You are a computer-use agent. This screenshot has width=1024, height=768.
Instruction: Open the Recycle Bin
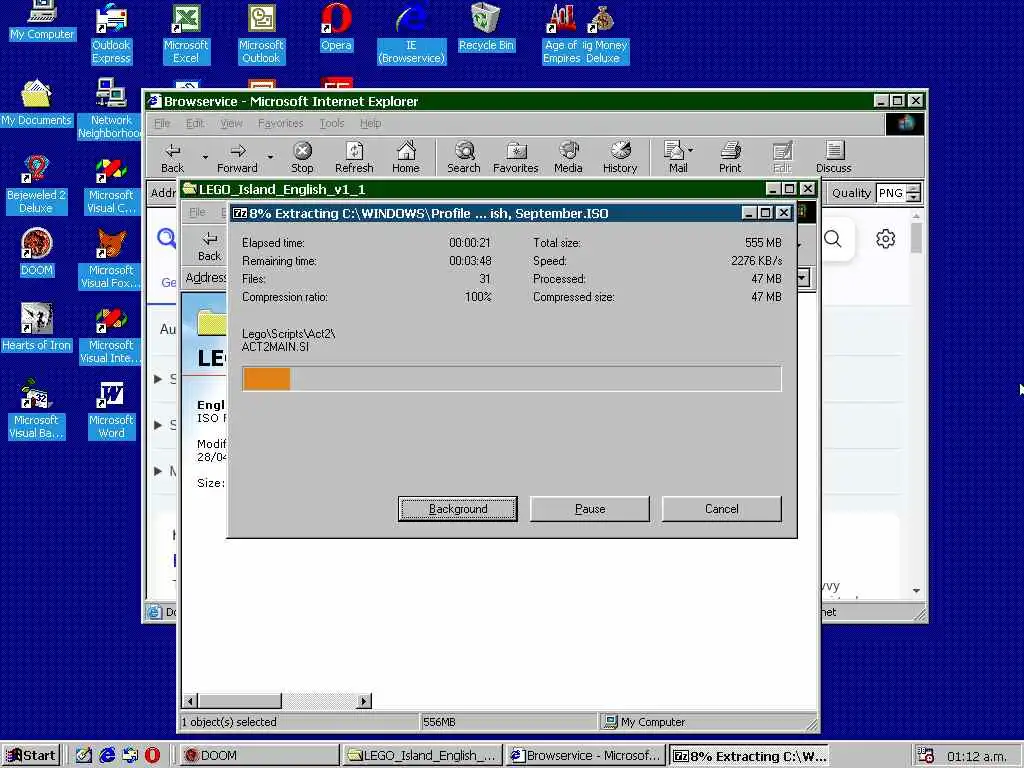(x=486, y=29)
